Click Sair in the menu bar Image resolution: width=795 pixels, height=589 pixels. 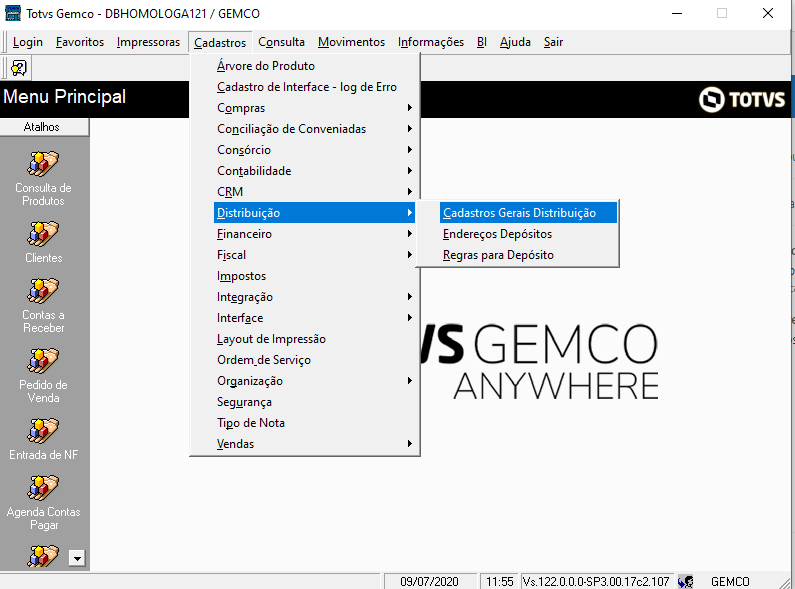pyautogui.click(x=553, y=42)
